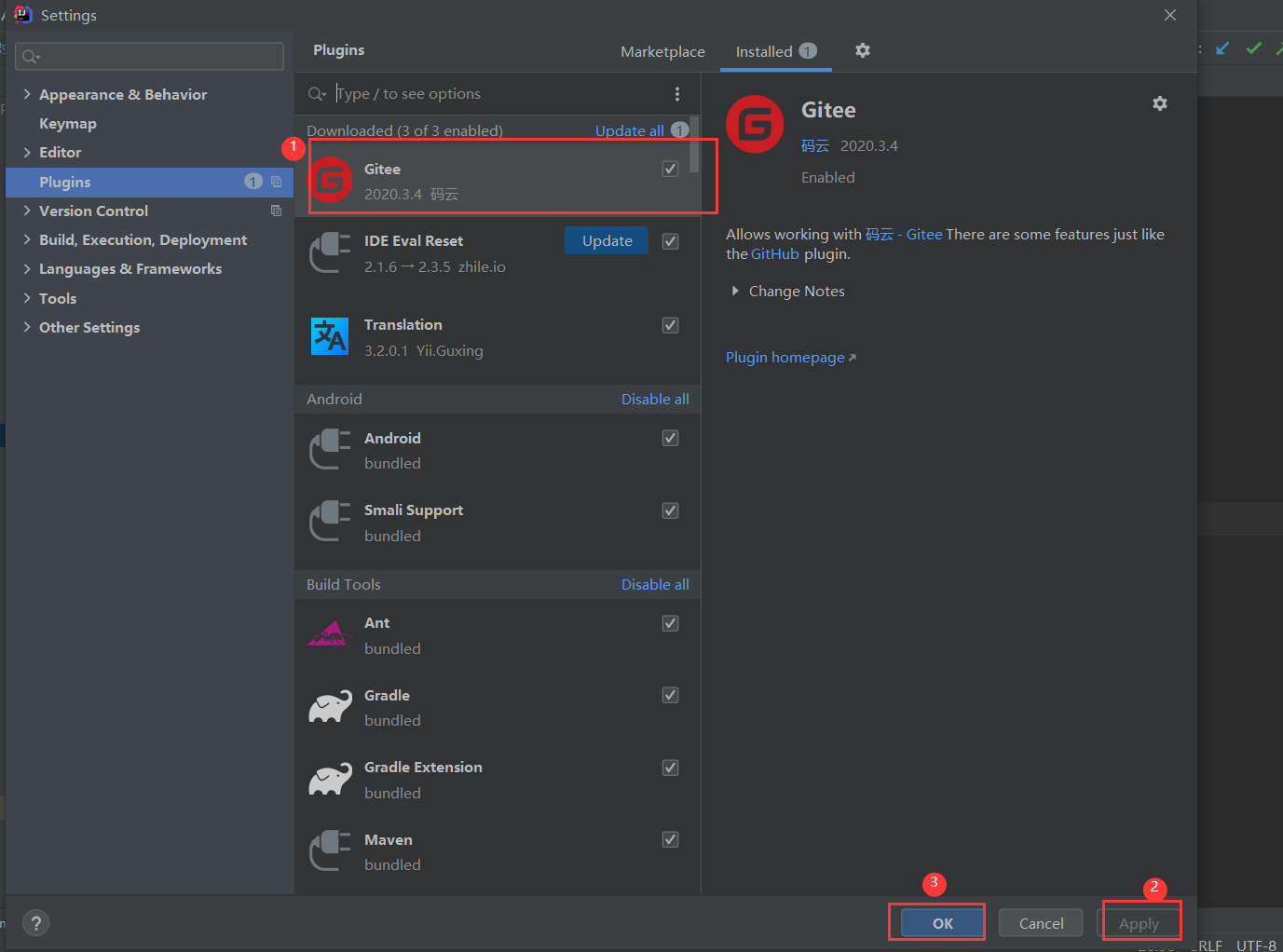This screenshot has height=952, width=1283.
Task: Click the update badge on Plugins item
Action: point(253,182)
